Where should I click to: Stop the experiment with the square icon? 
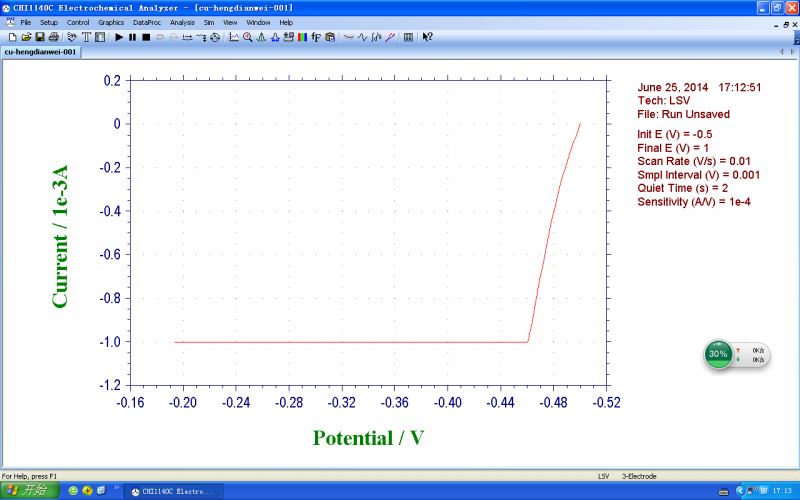point(146,37)
